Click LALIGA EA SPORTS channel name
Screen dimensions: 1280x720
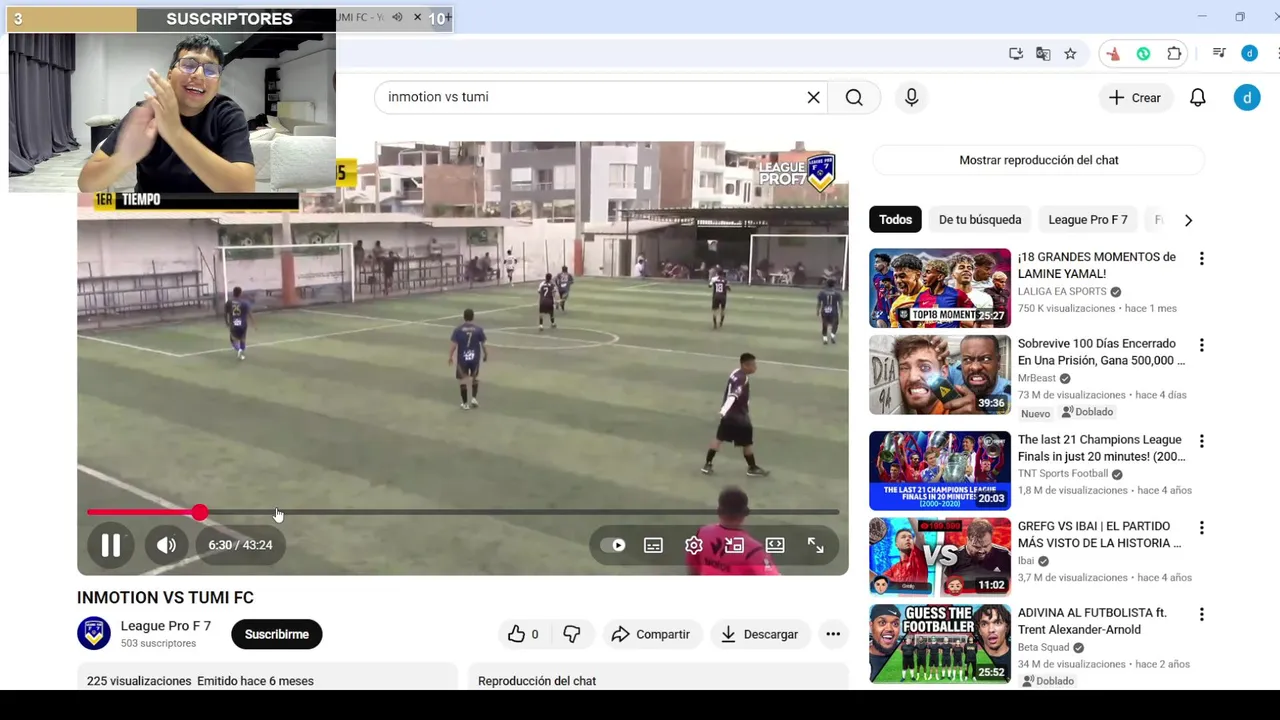(x=1062, y=292)
